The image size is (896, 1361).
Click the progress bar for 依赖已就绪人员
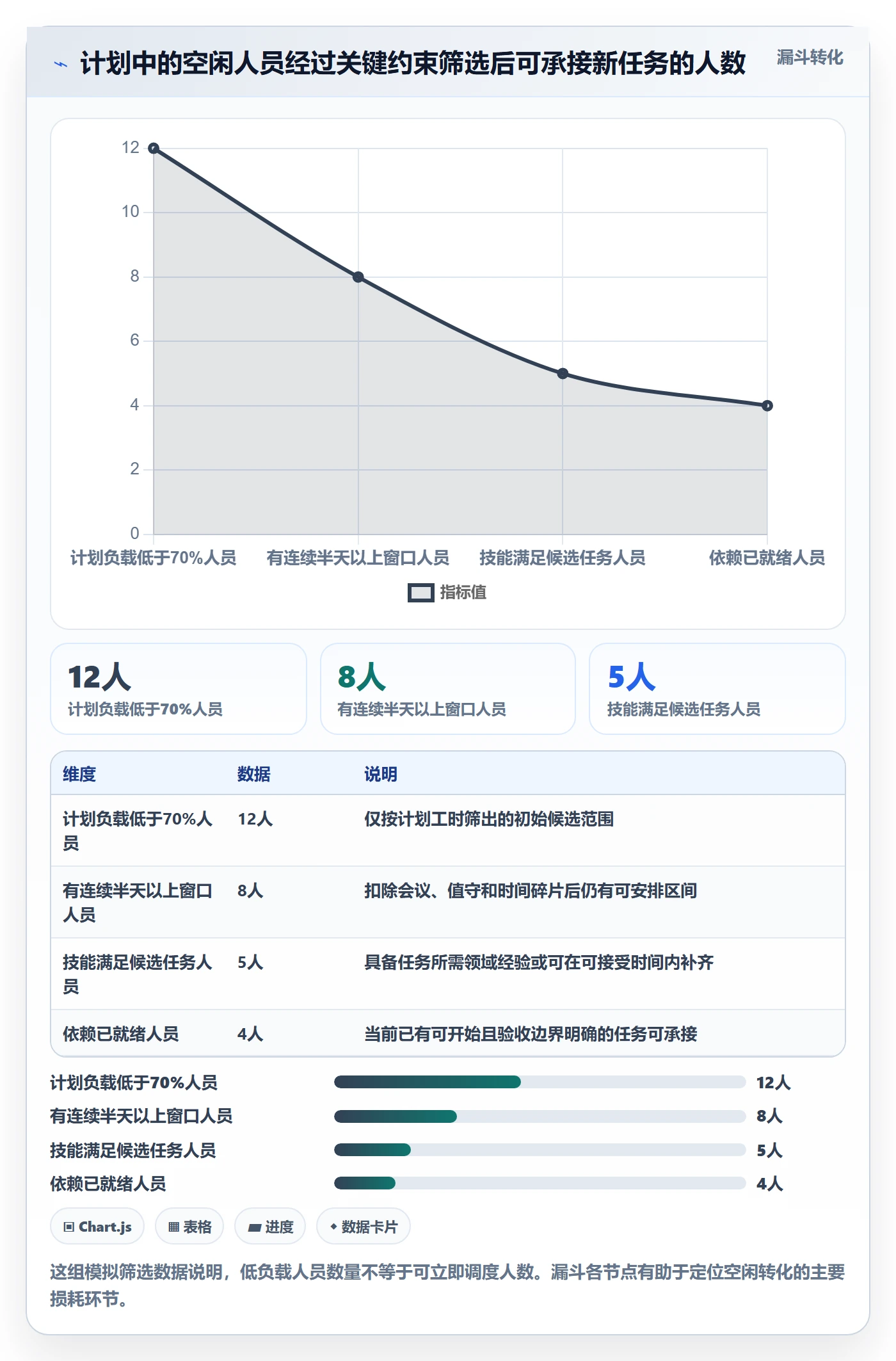pos(540,1184)
